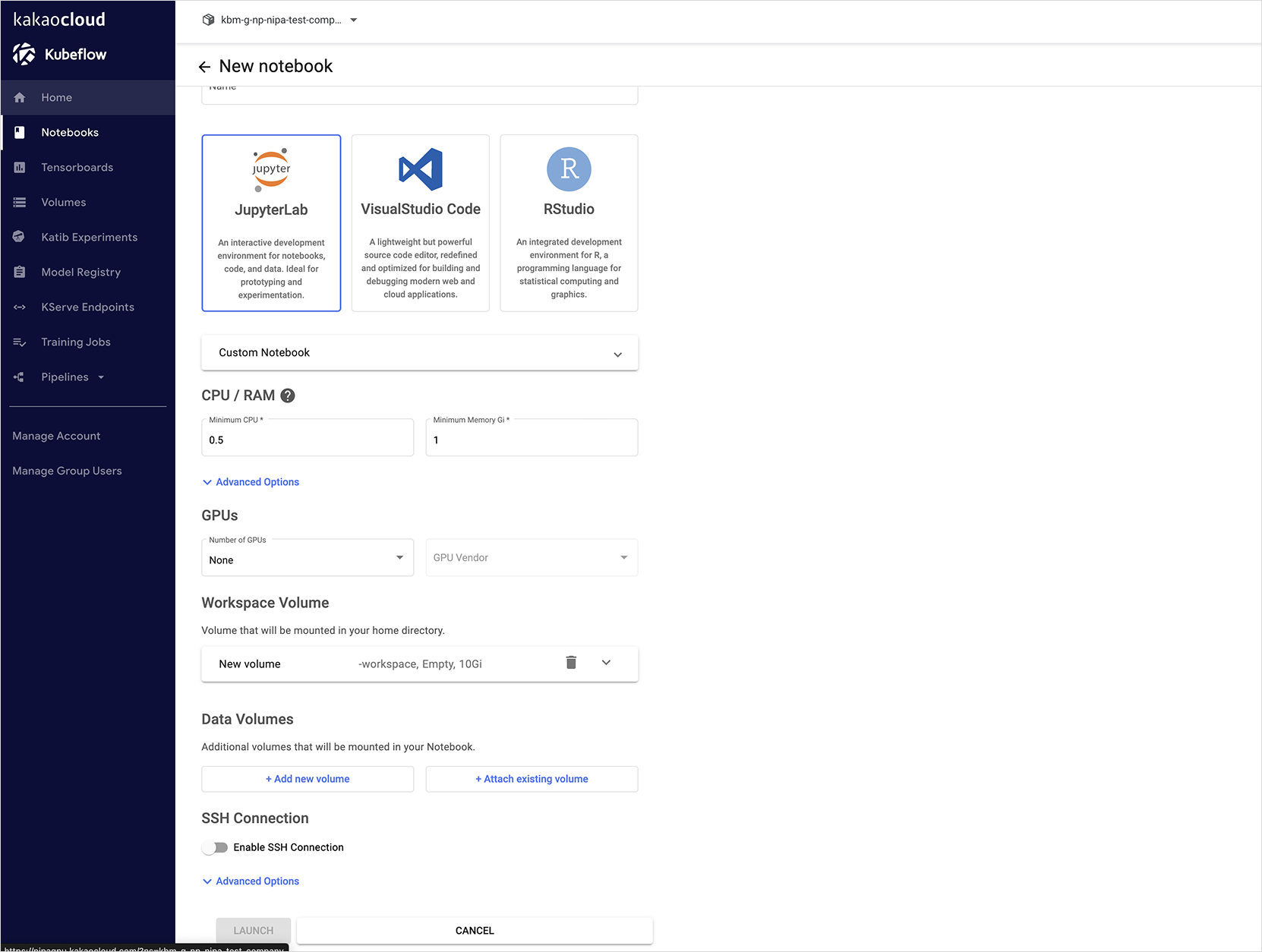Click the notebook Name input field

click(x=420, y=95)
